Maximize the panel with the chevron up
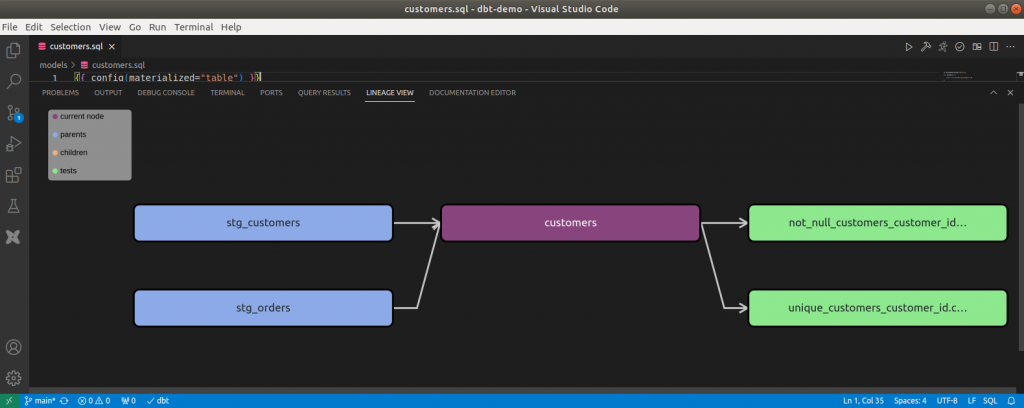Image resolution: width=1024 pixels, height=408 pixels. coord(993,93)
